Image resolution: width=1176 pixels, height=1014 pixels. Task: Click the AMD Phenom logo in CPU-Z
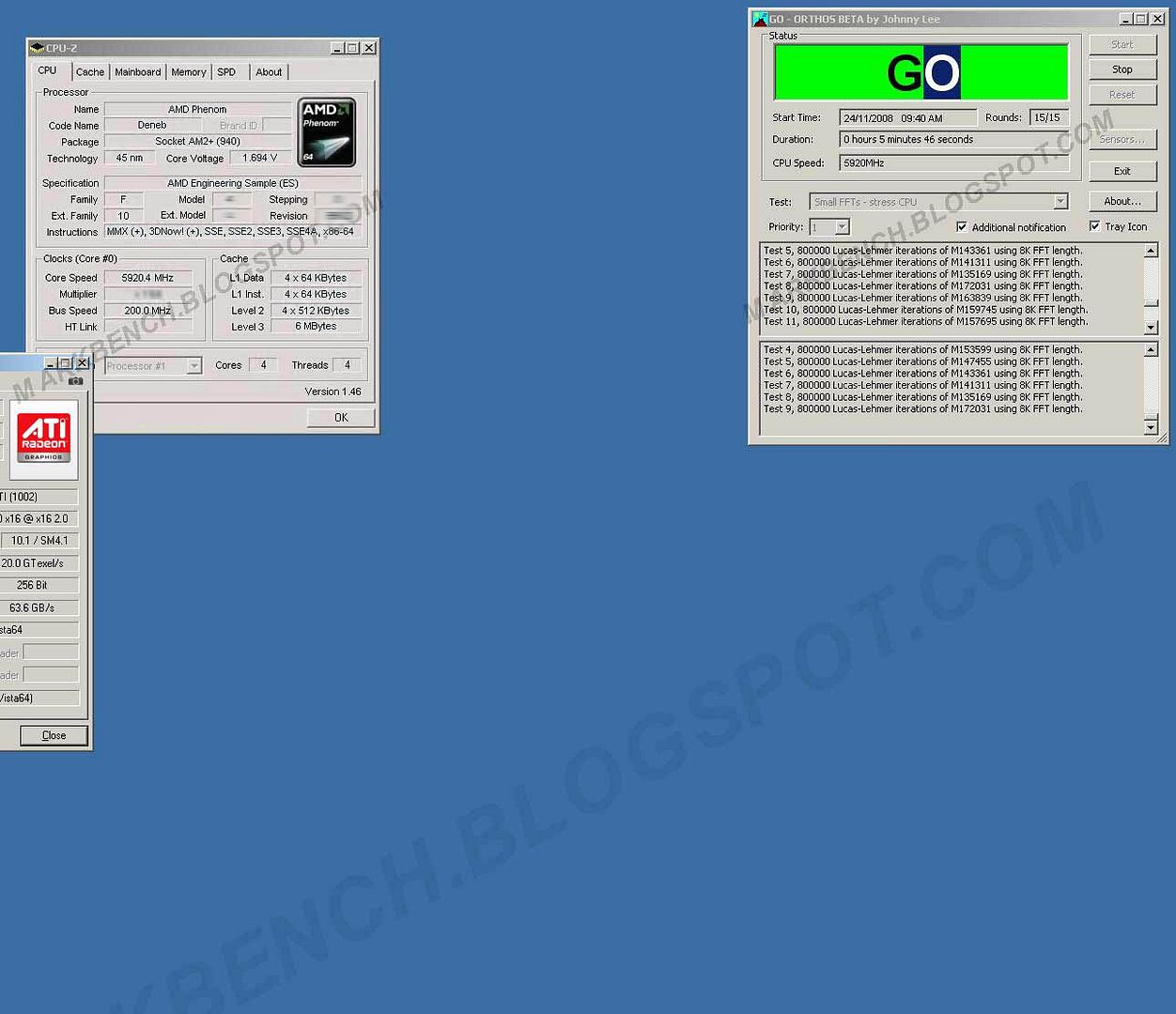click(x=327, y=132)
